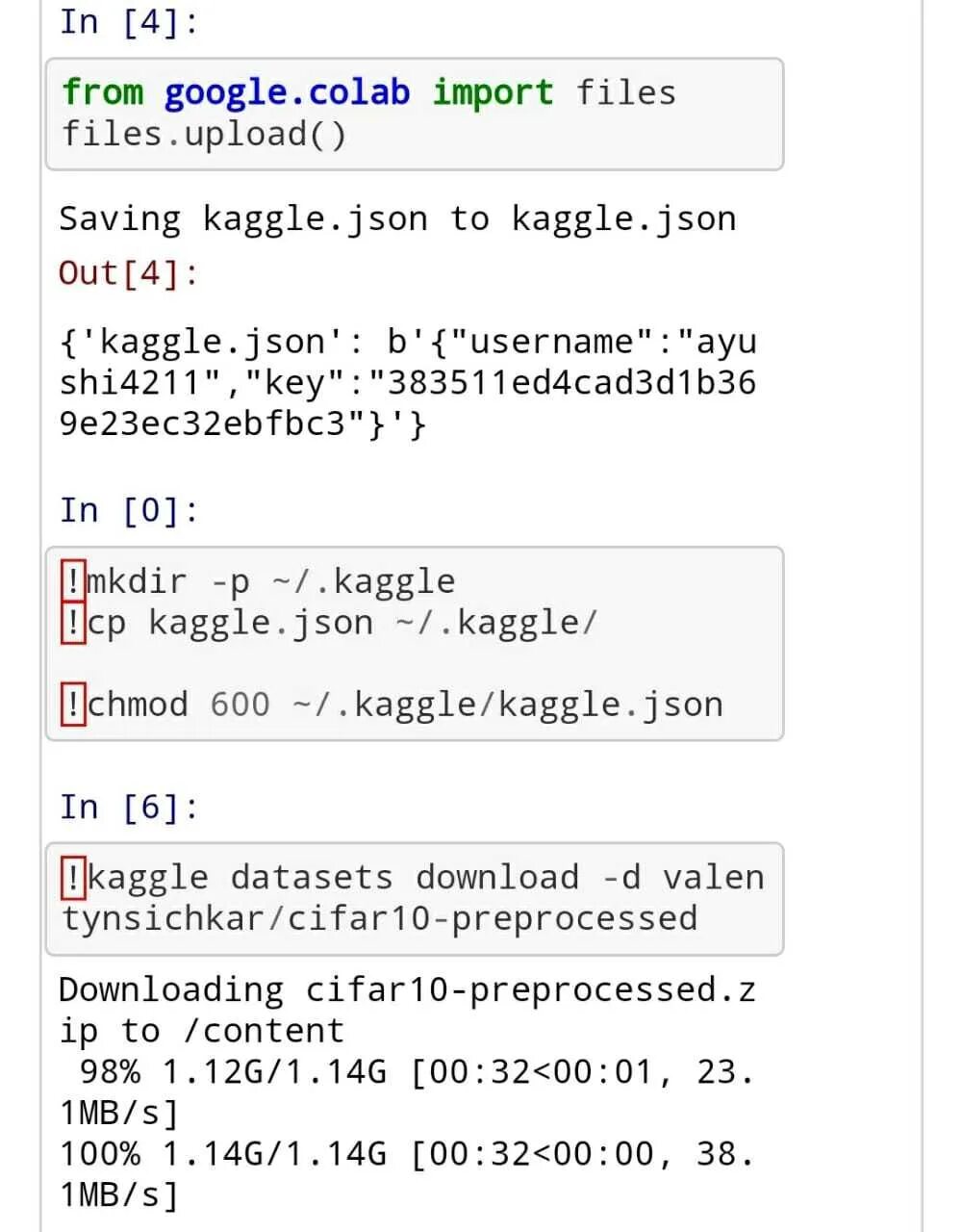Select the In [4] cell prompt
This screenshot has height=1232, width=962.
[128, 21]
